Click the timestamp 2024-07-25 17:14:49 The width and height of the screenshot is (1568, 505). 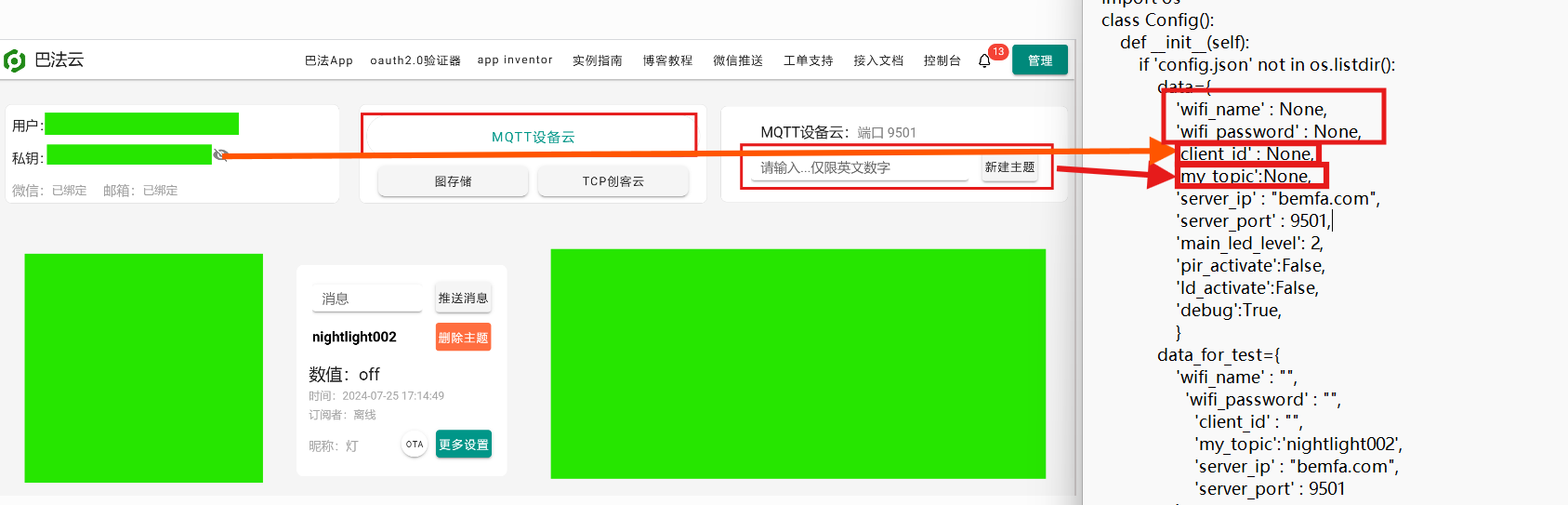pos(376,396)
